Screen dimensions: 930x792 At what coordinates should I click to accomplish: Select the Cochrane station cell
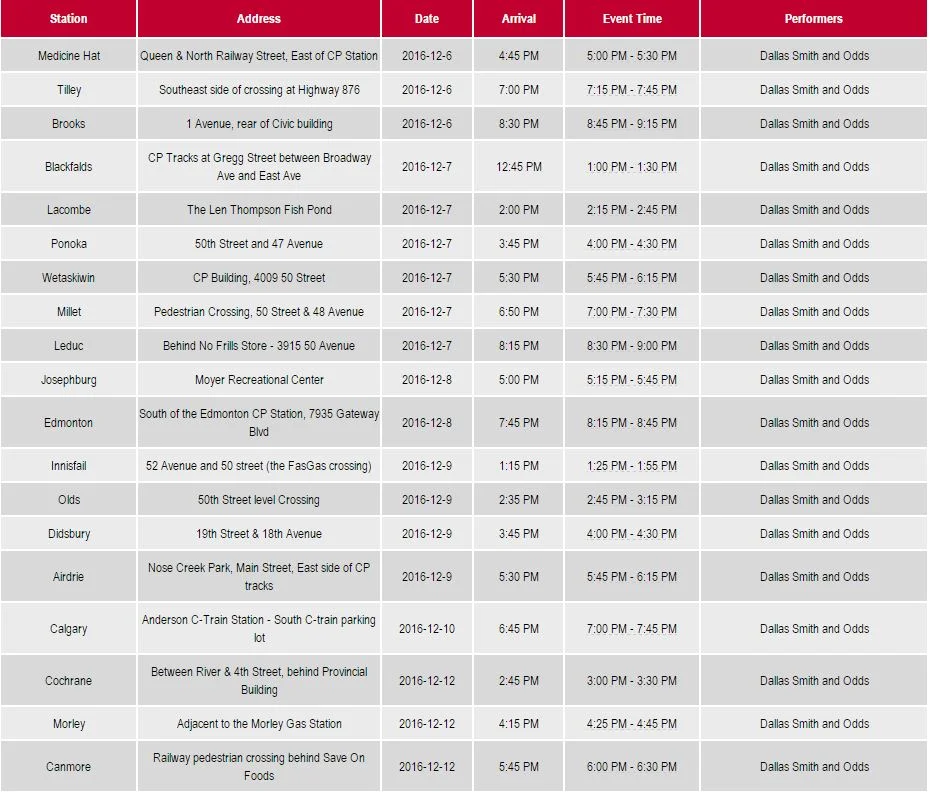pos(69,680)
